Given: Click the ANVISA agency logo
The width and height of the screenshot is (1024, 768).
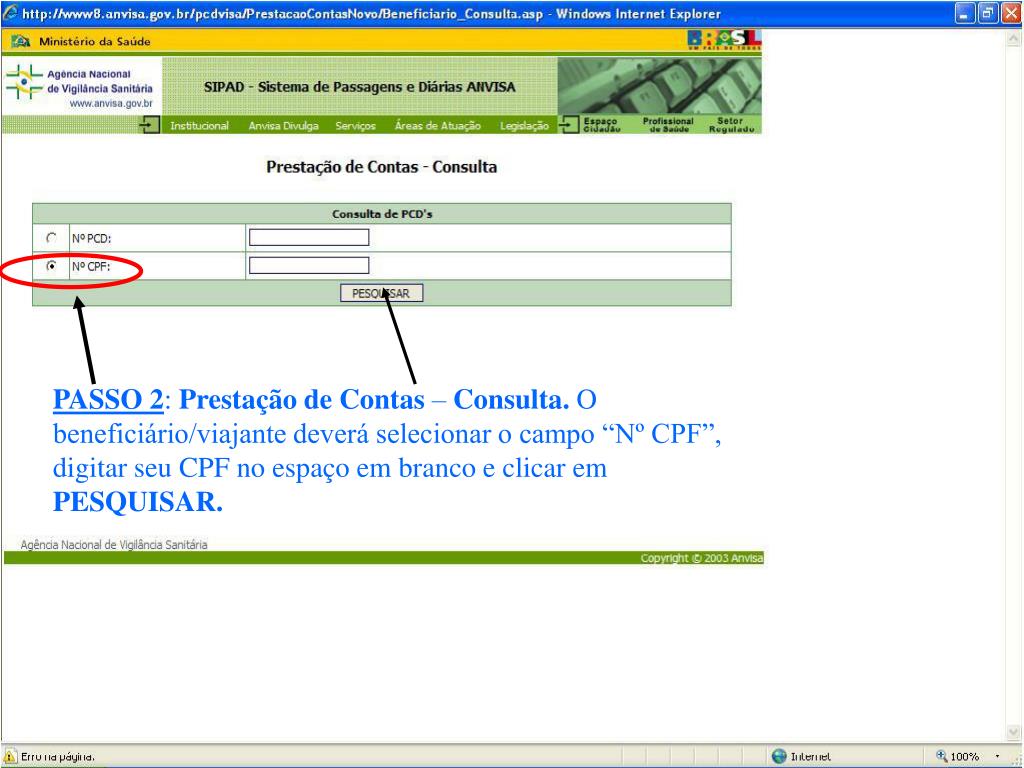Looking at the screenshot, I should click(x=80, y=88).
